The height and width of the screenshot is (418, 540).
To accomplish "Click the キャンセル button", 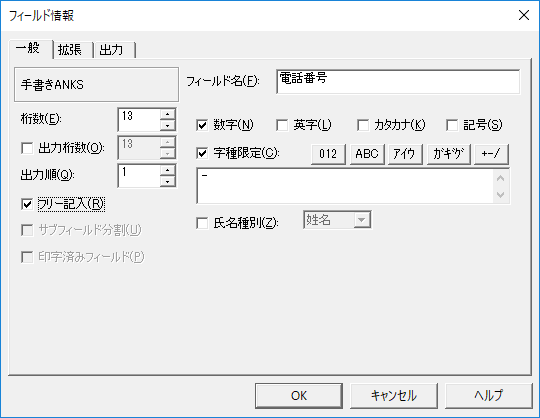I will point(394,396).
